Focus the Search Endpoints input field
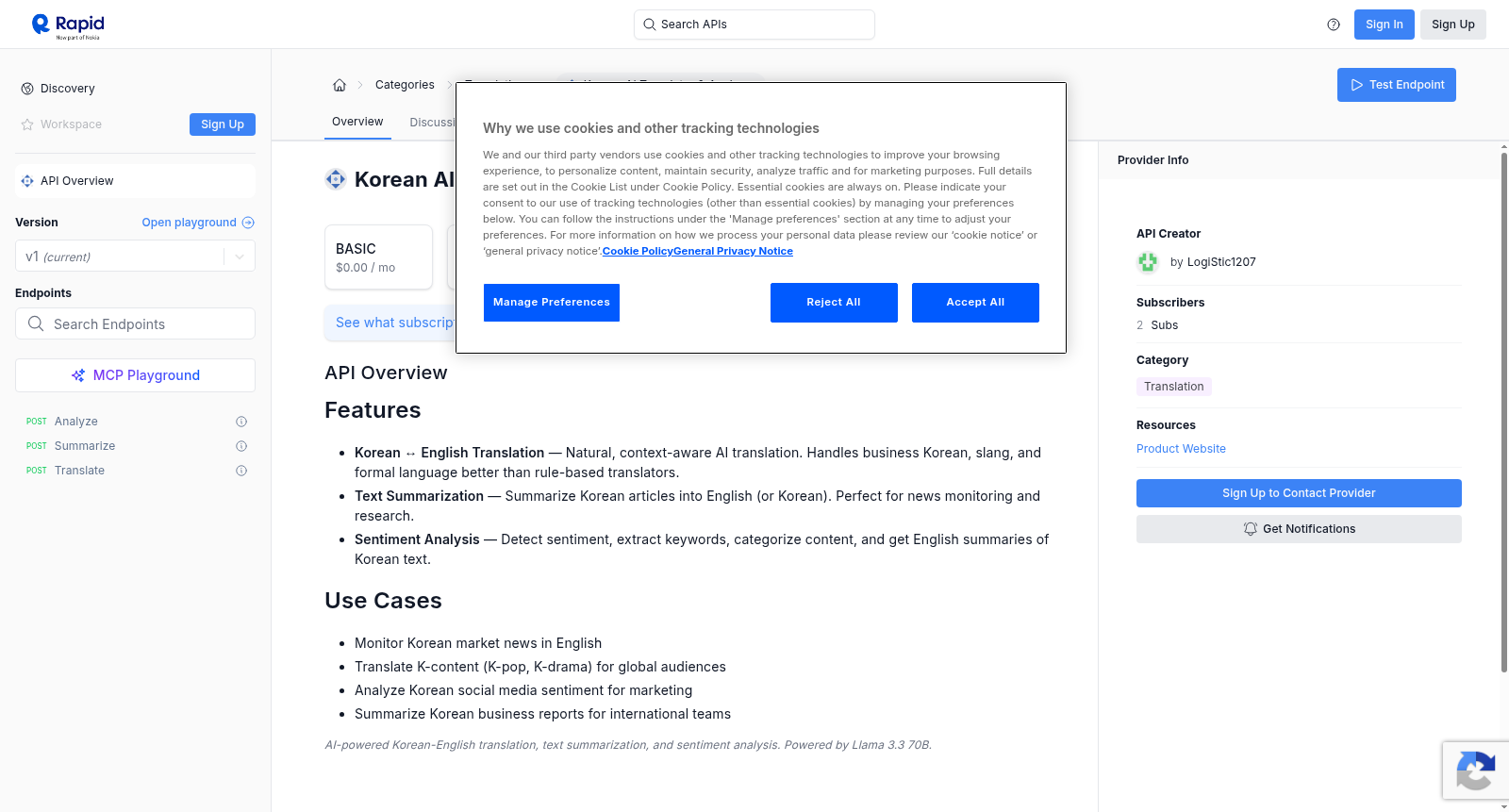Viewport: 1509px width, 812px height. [x=135, y=323]
